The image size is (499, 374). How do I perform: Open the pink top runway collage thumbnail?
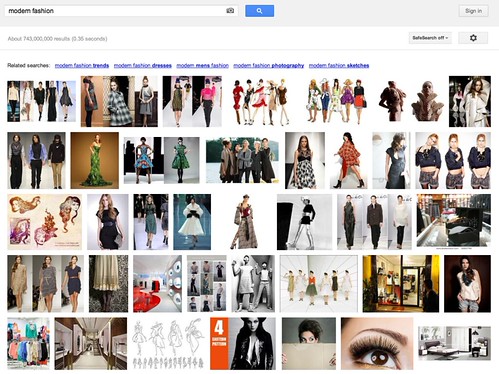pyautogui.click(x=192, y=101)
